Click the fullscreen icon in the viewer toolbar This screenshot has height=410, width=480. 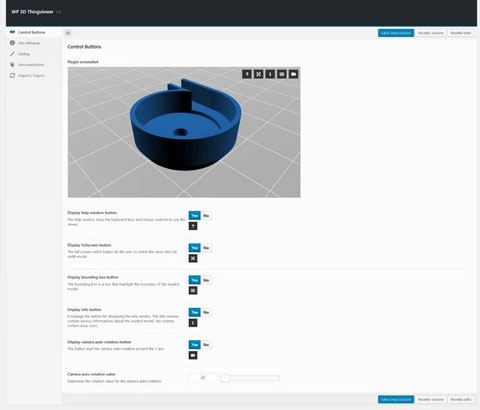258,74
